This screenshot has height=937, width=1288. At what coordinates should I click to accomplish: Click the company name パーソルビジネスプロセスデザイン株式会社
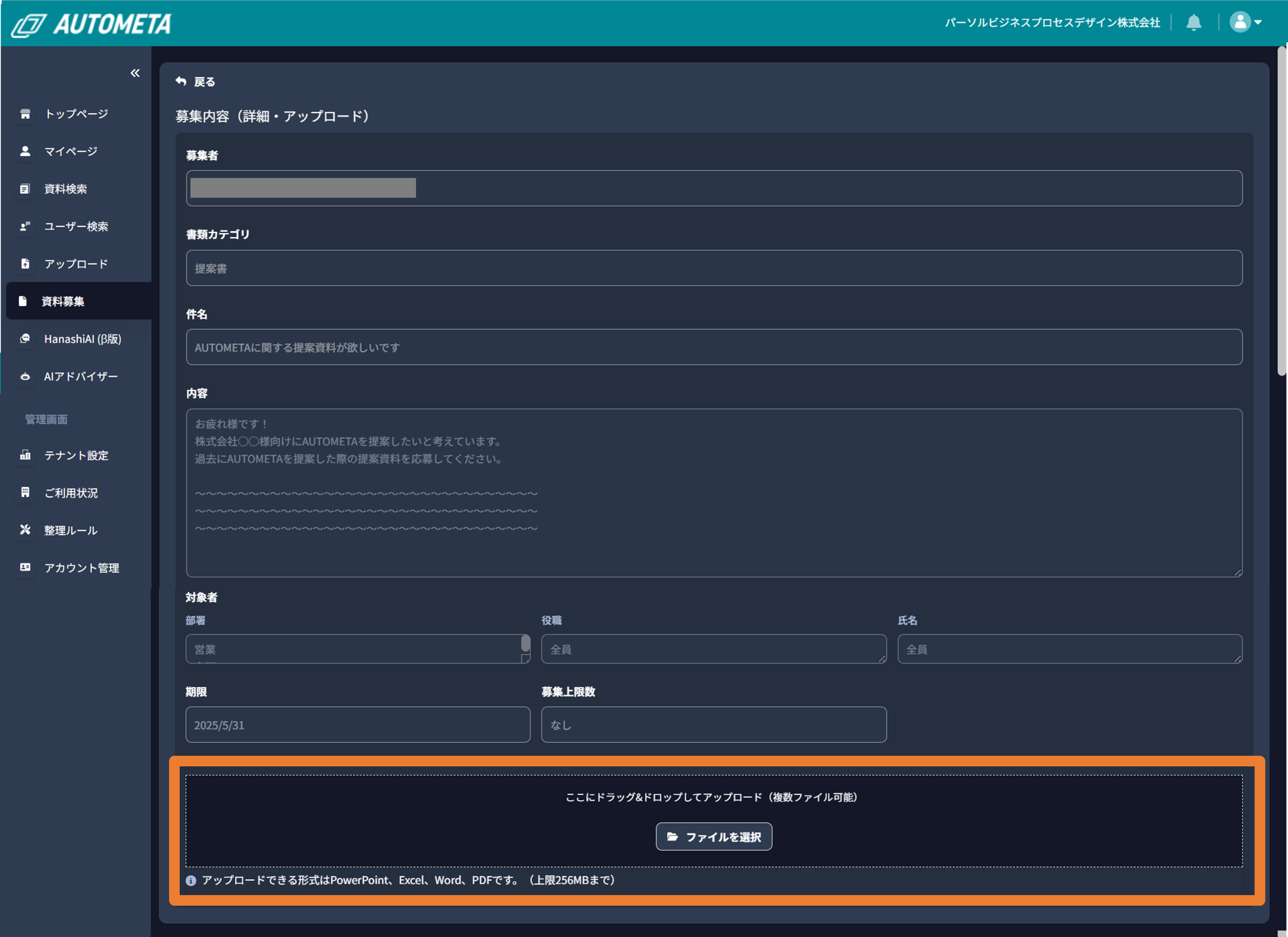(1052, 23)
